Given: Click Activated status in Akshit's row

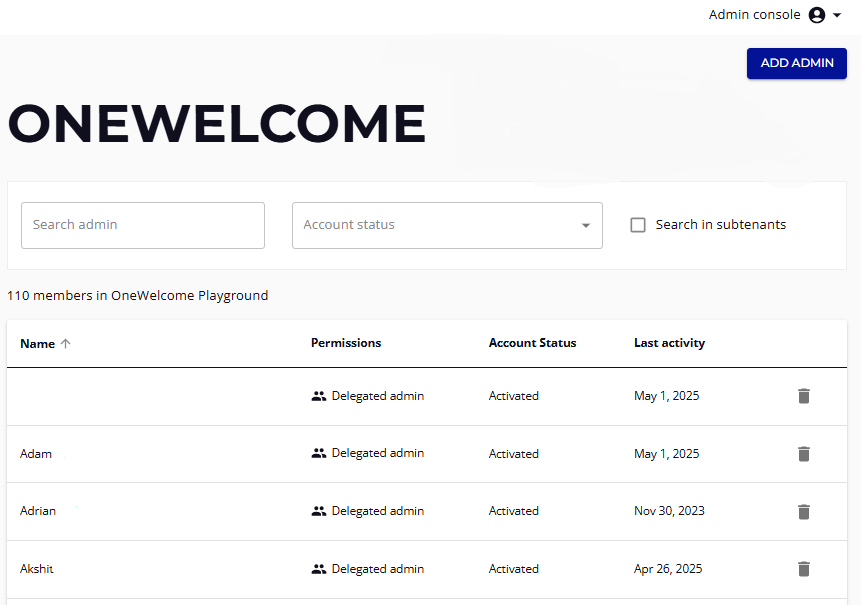Looking at the screenshot, I should click(513, 569).
